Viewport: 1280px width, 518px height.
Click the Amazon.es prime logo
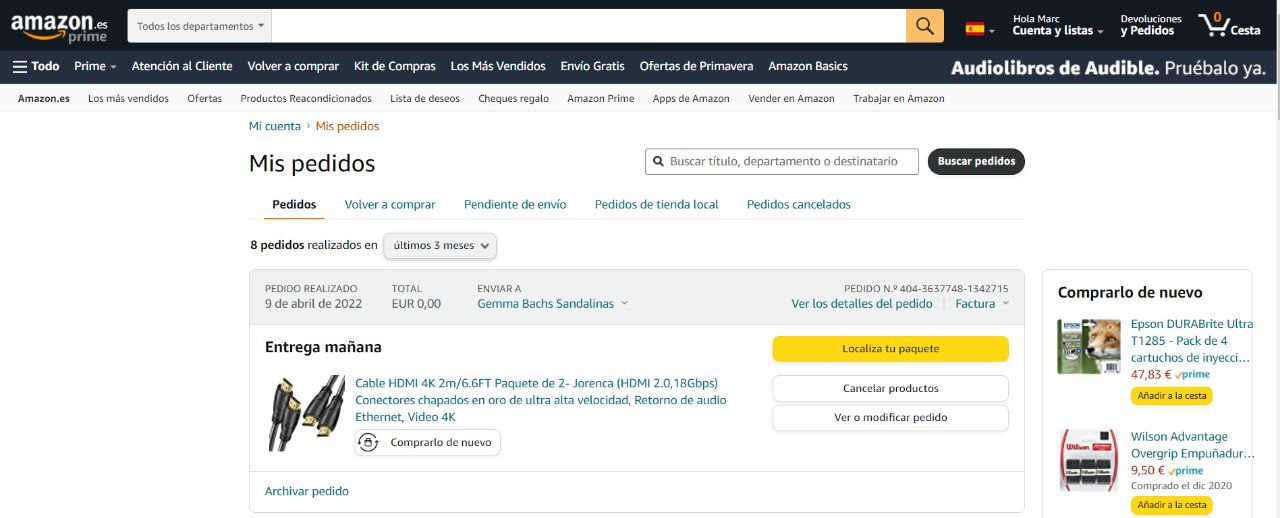[x=59, y=27]
